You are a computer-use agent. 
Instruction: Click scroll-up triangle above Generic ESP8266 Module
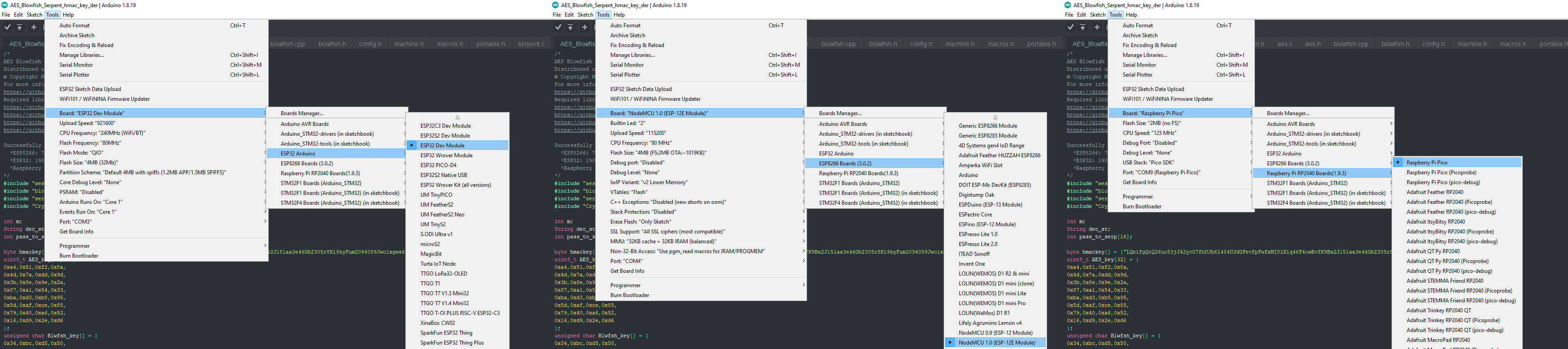995,117
